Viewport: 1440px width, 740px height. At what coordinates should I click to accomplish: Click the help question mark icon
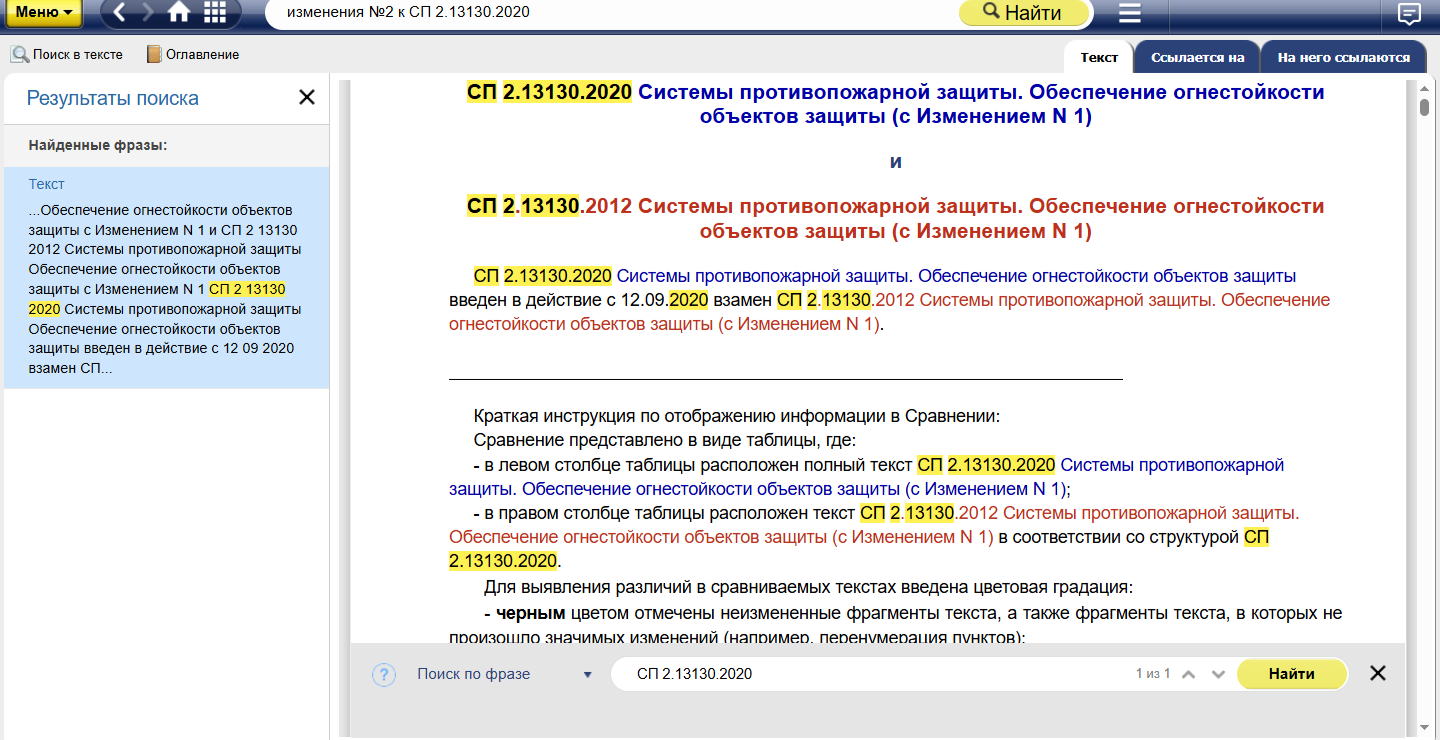[x=384, y=675]
